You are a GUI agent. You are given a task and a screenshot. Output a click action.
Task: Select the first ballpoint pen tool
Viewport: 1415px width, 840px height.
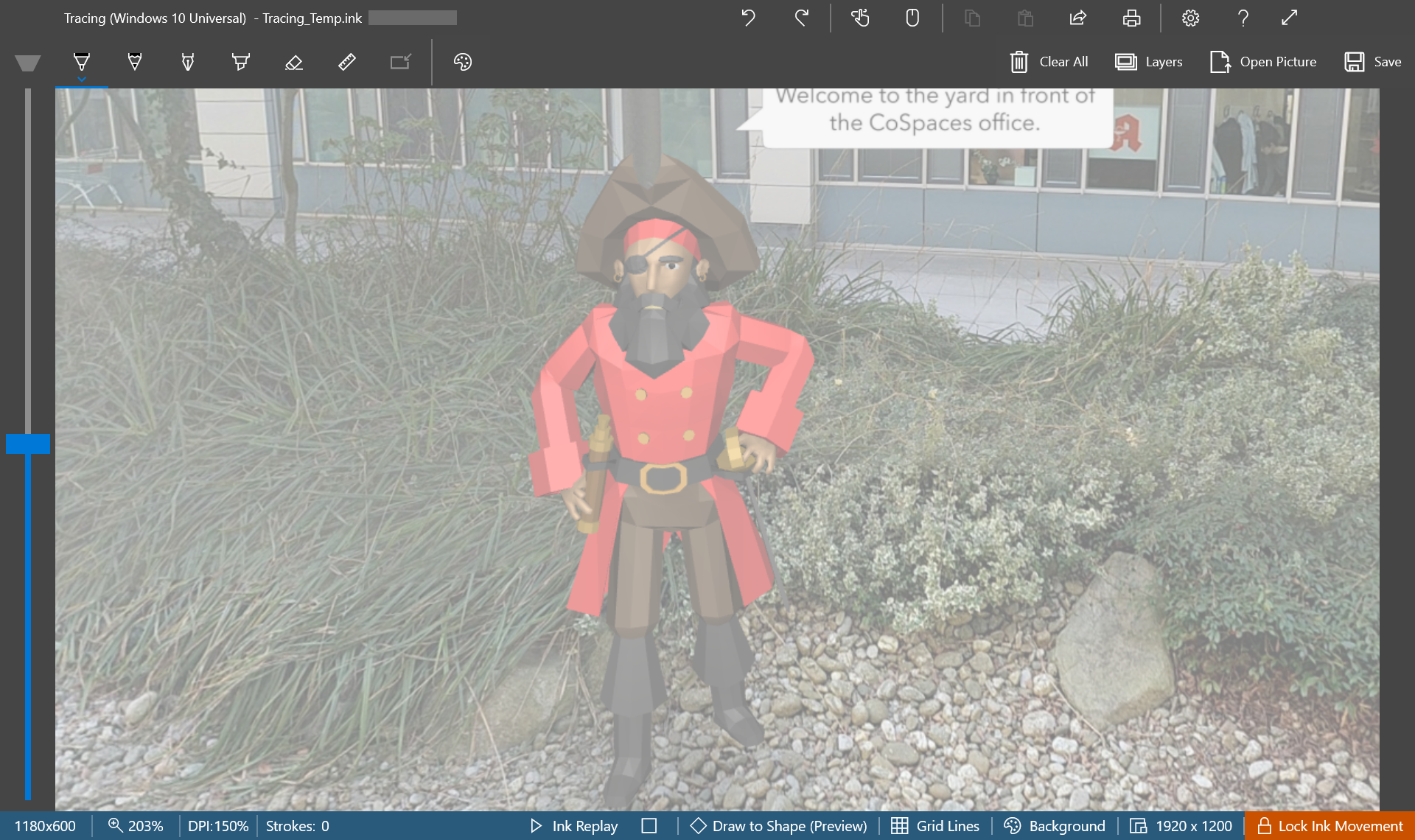pyautogui.click(x=82, y=62)
